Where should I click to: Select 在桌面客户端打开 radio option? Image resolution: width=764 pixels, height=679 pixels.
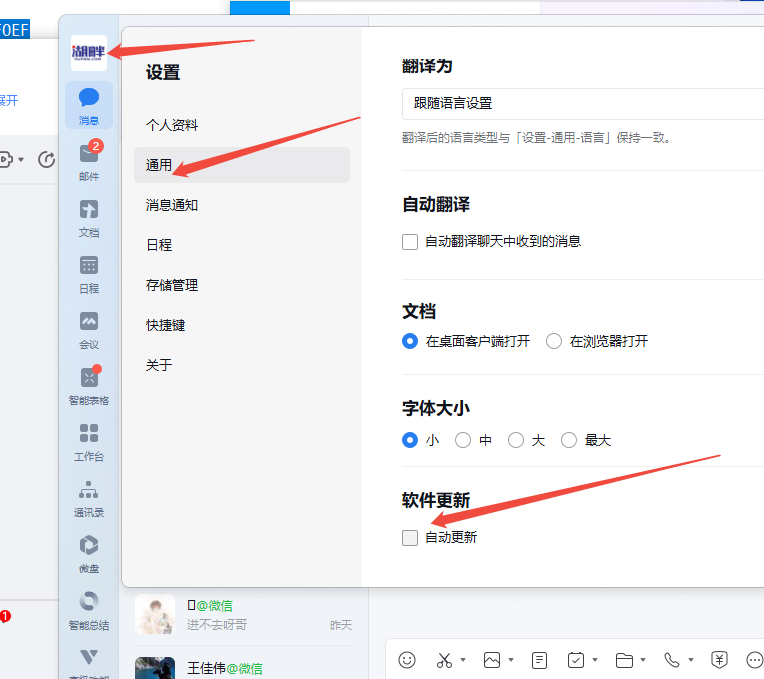point(410,341)
